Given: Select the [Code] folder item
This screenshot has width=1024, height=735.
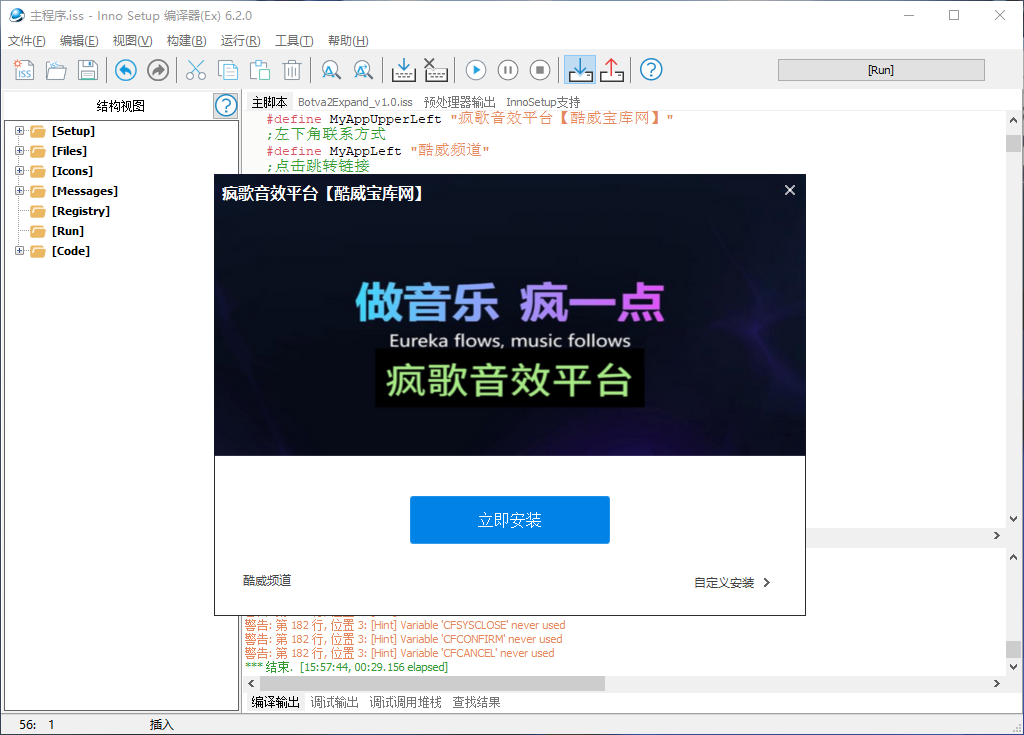Looking at the screenshot, I should 71,252.
